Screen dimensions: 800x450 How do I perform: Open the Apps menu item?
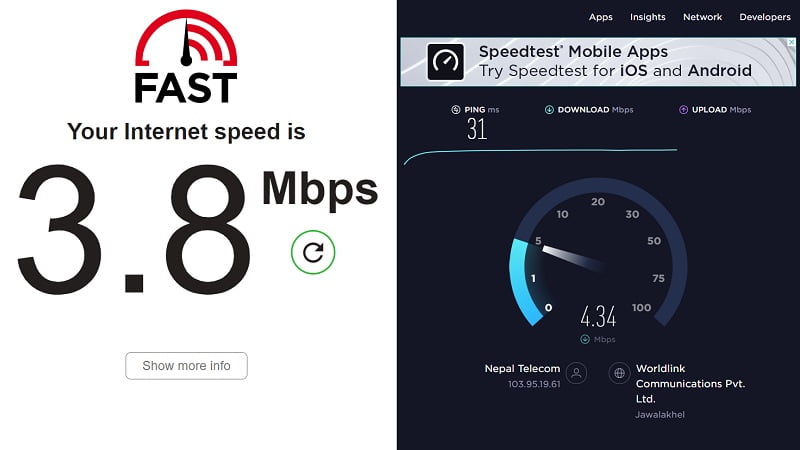[x=601, y=17]
